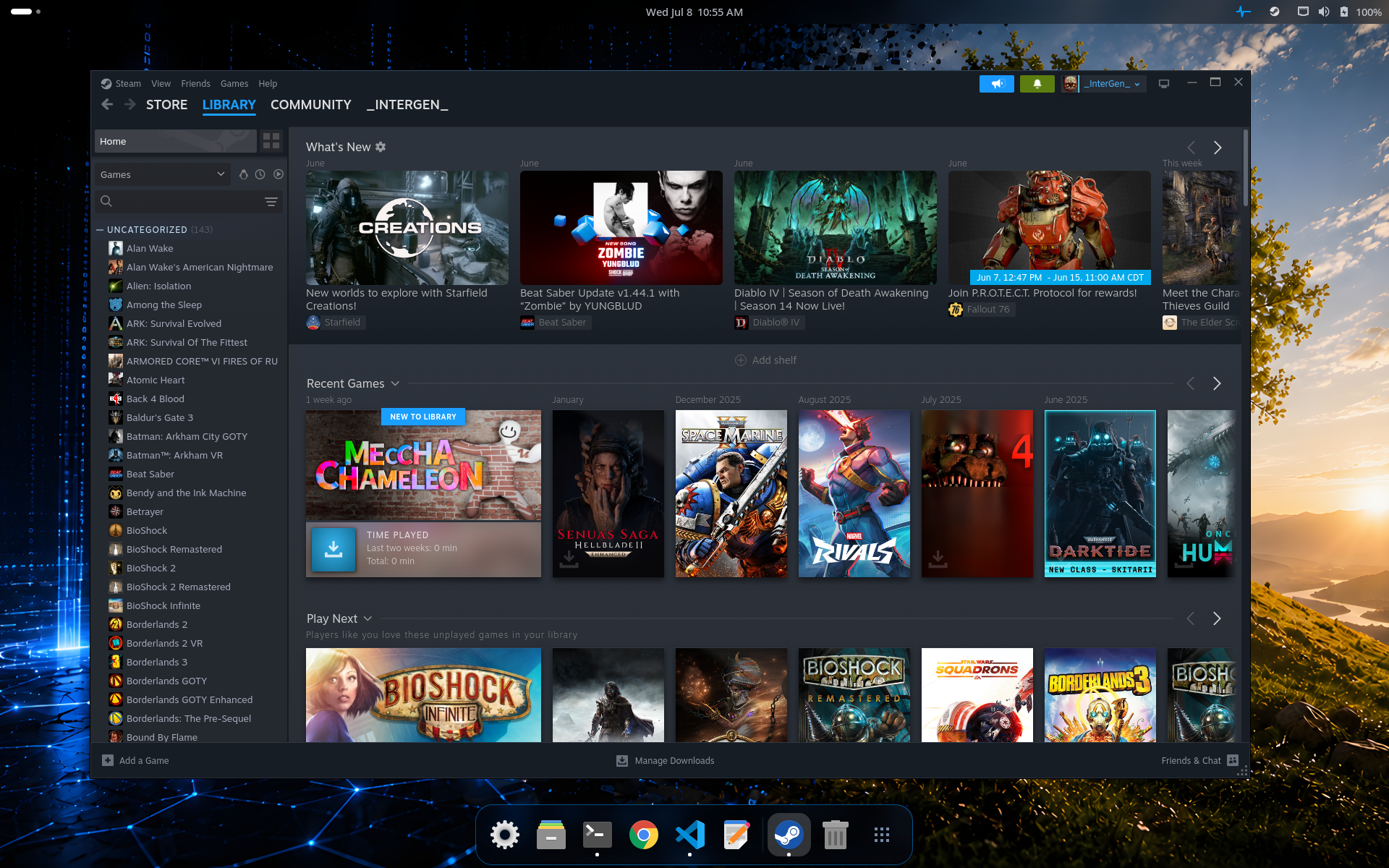Click the Steam logo in menu bar

click(106, 84)
